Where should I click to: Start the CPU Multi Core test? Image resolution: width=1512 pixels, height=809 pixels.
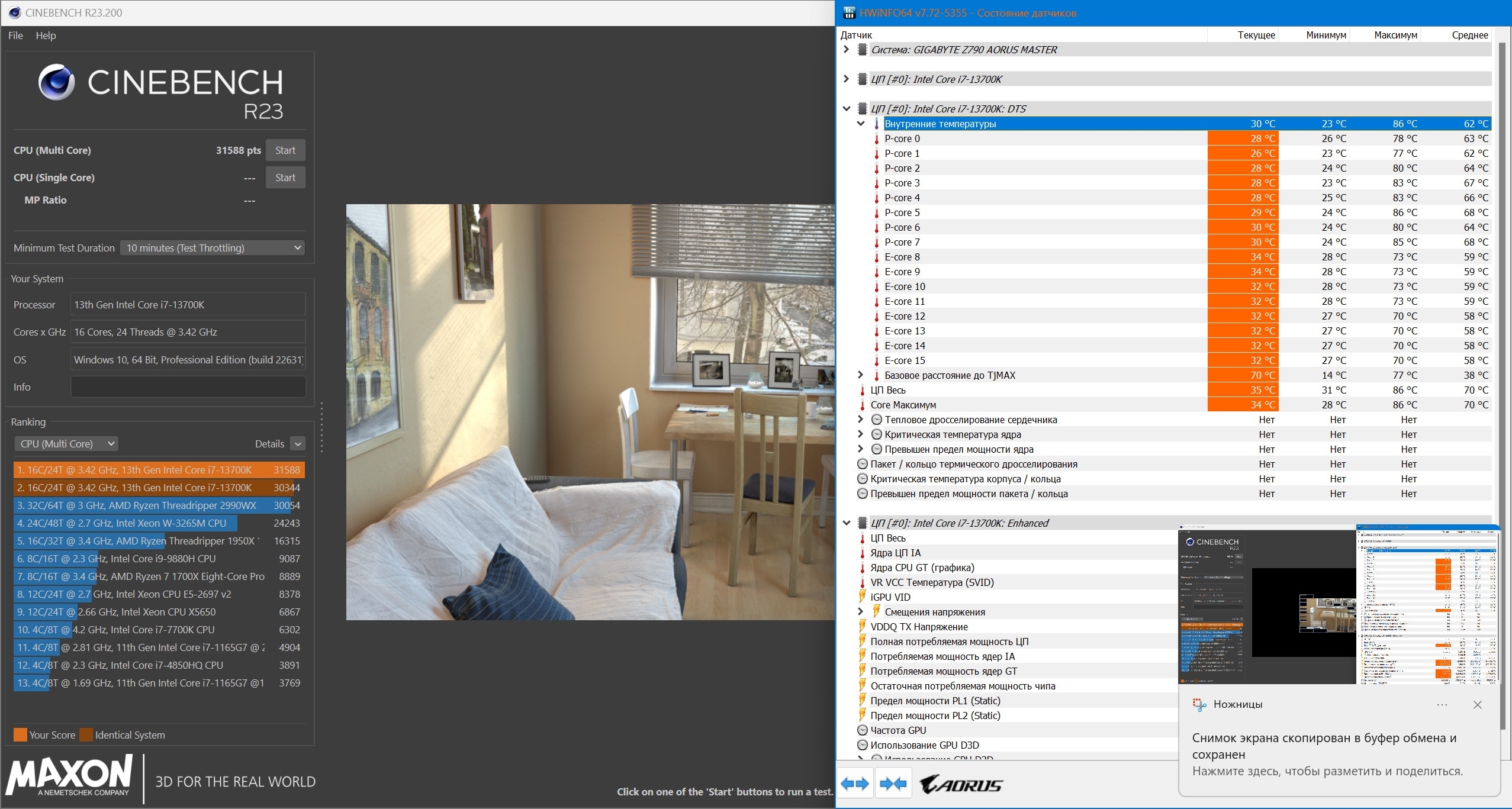coord(285,150)
